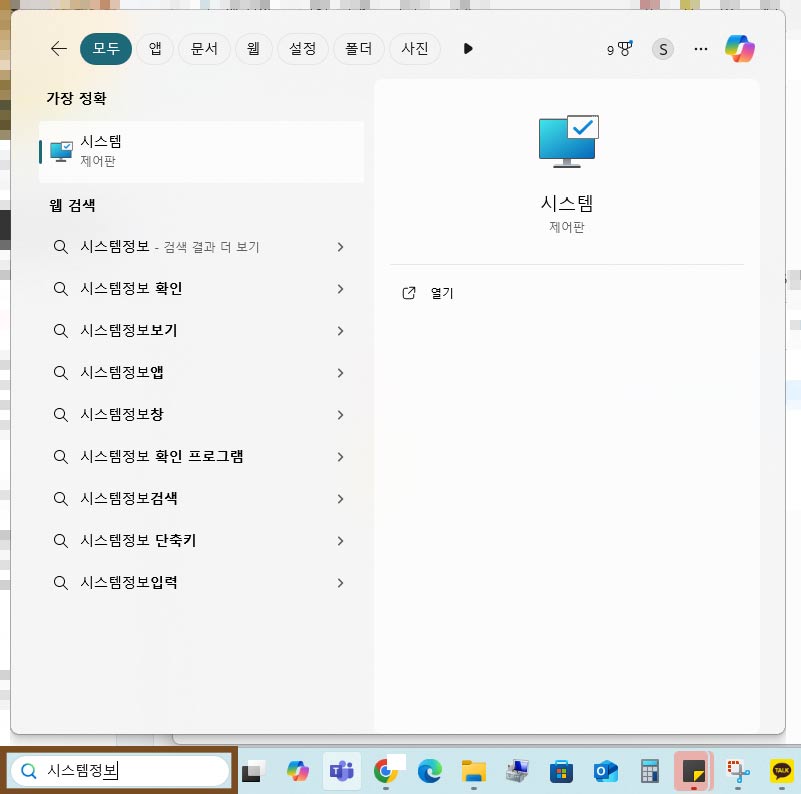The height and width of the screenshot is (794, 801).
Task: Expand the '시스템정보 단축키' suggestion chevron
Action: click(x=340, y=540)
